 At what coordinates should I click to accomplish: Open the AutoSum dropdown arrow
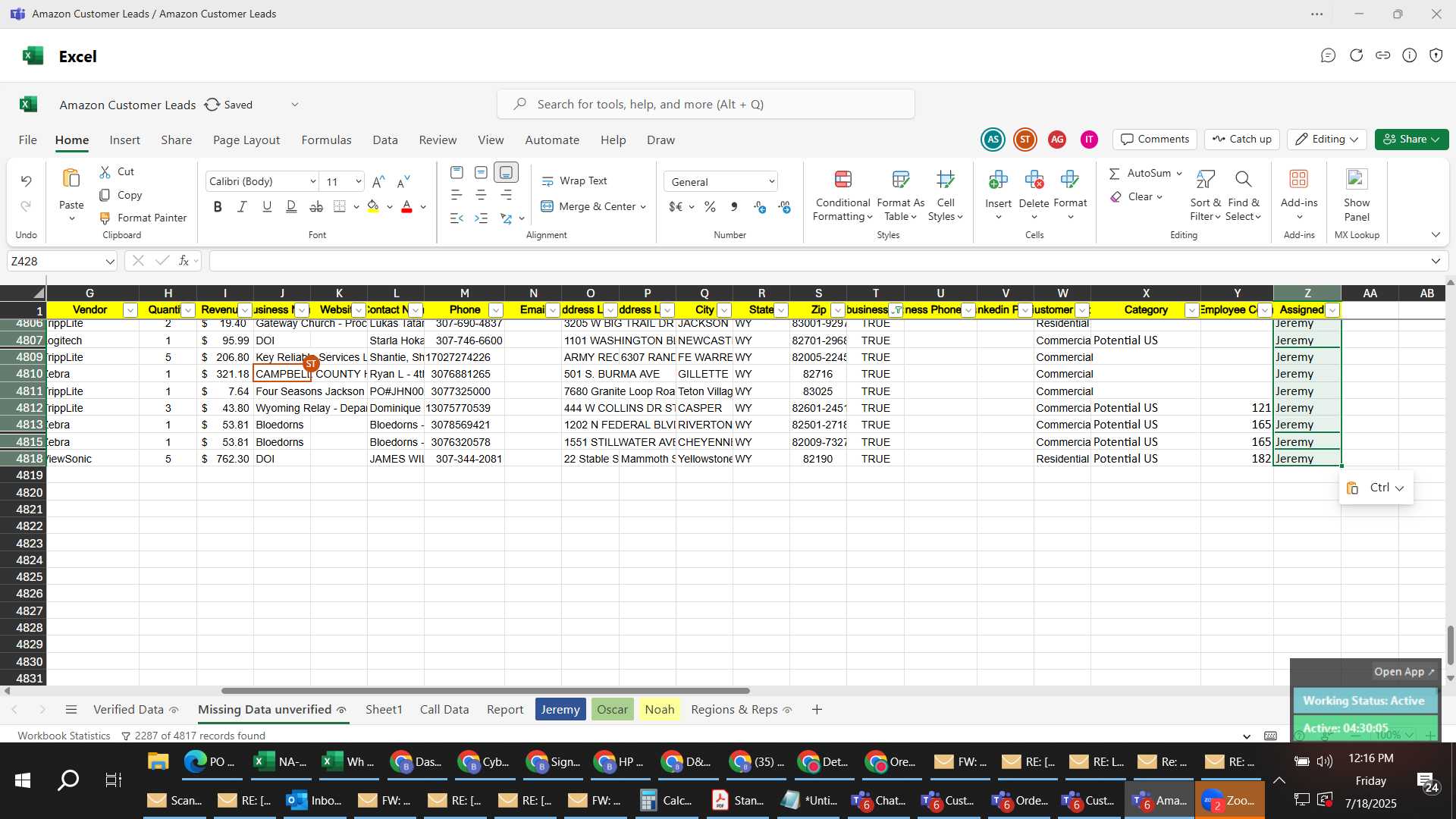pos(1179,174)
